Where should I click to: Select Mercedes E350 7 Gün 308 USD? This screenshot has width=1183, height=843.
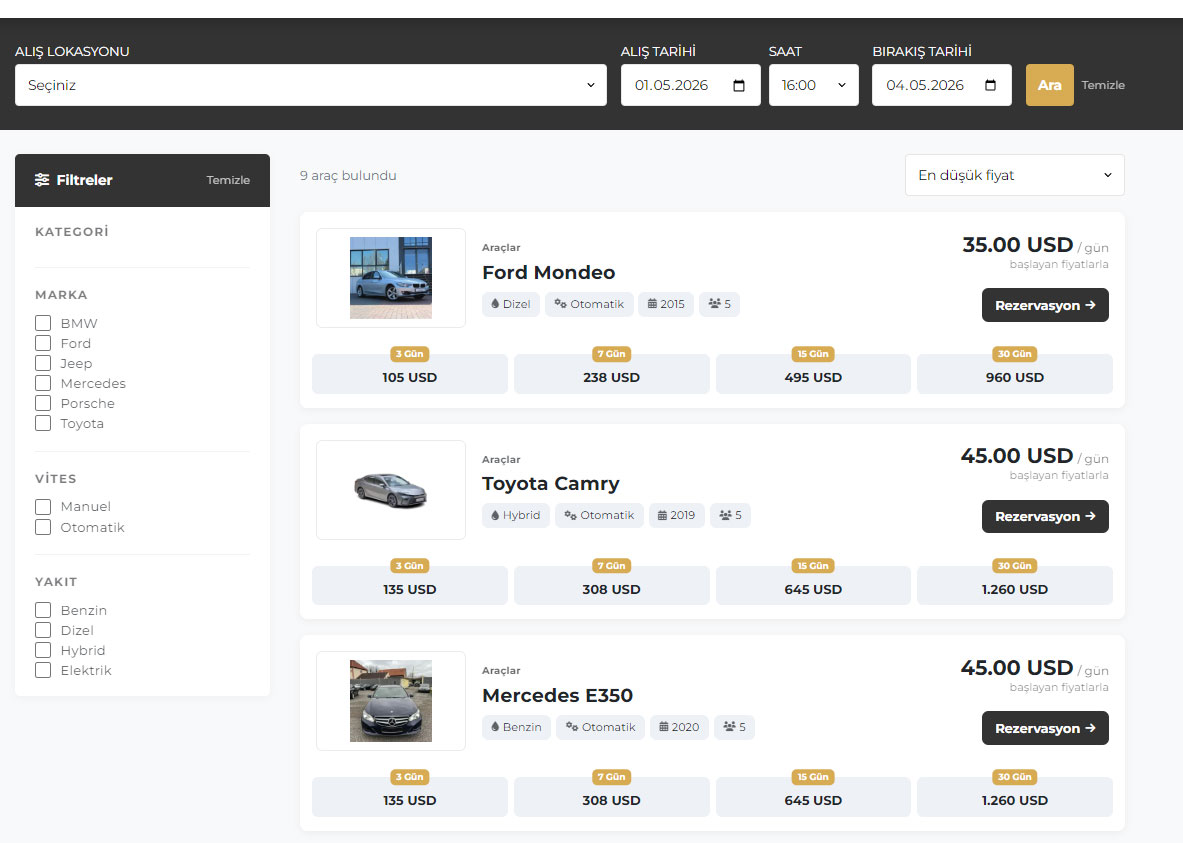pos(611,797)
